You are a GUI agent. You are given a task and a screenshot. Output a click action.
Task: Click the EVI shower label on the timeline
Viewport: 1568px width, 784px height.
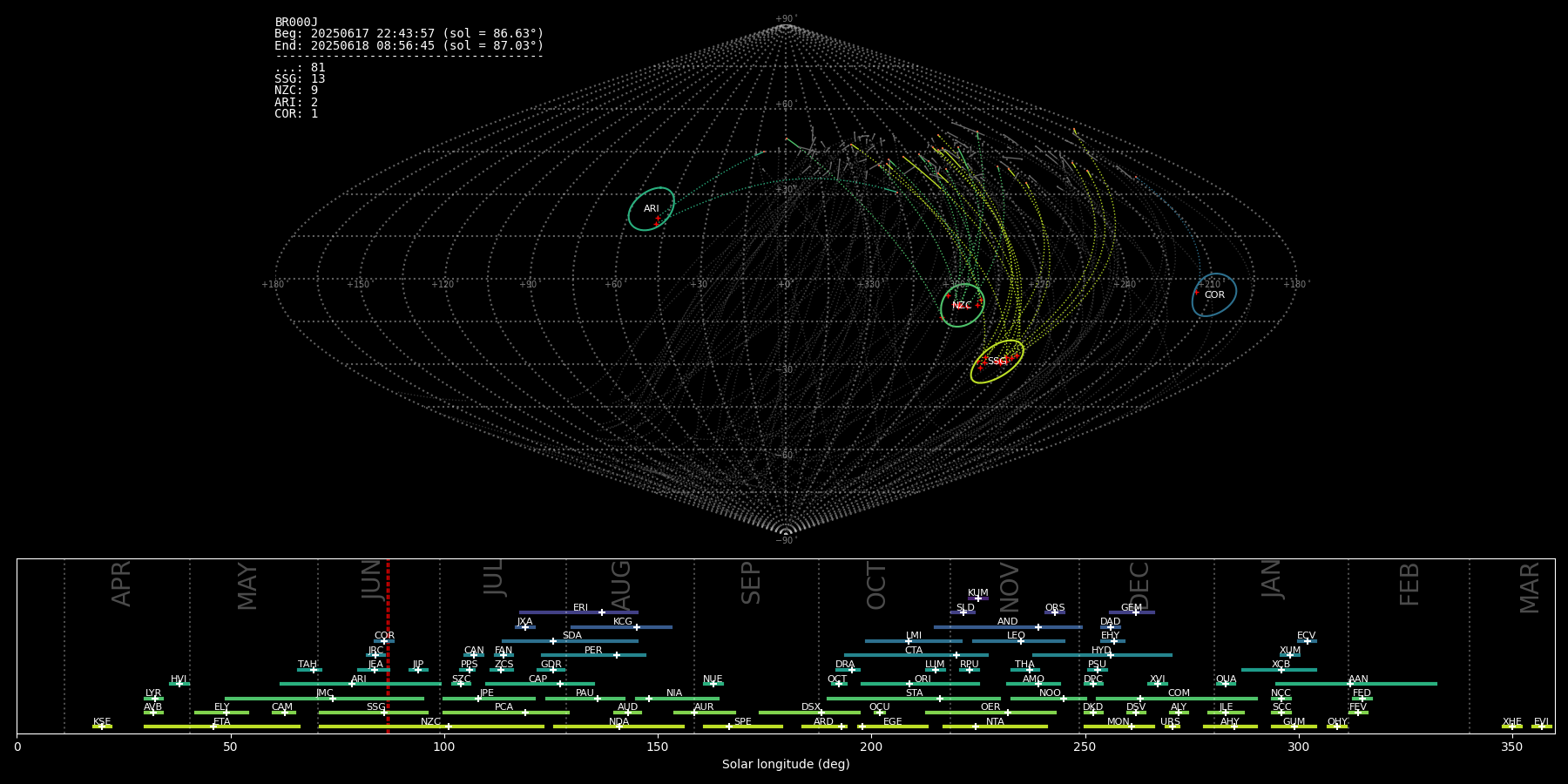[x=1541, y=722]
